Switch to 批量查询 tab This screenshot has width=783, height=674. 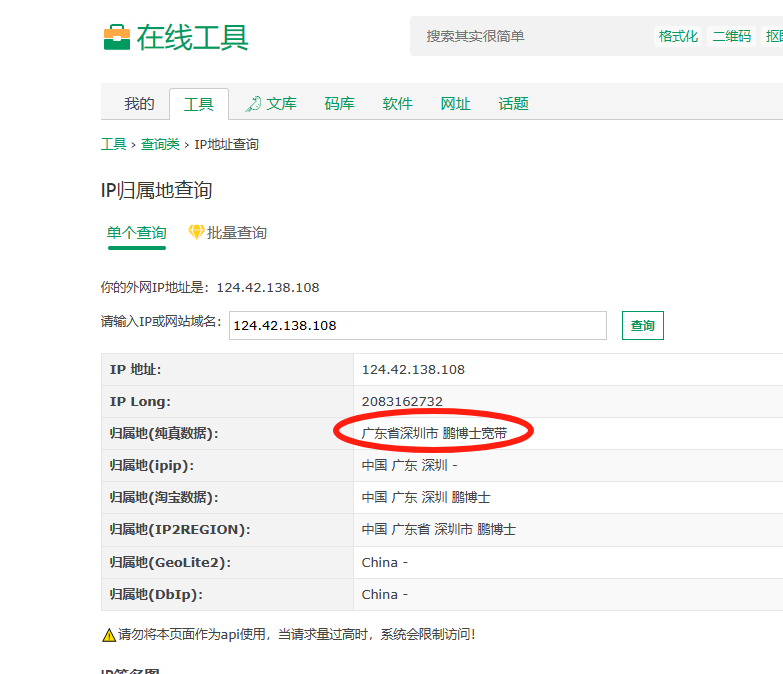point(237,233)
